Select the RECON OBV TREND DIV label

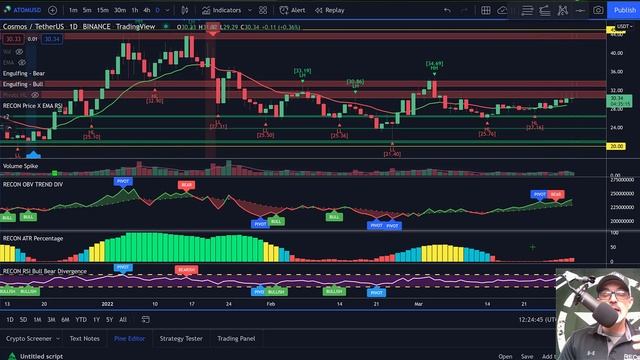point(33,184)
